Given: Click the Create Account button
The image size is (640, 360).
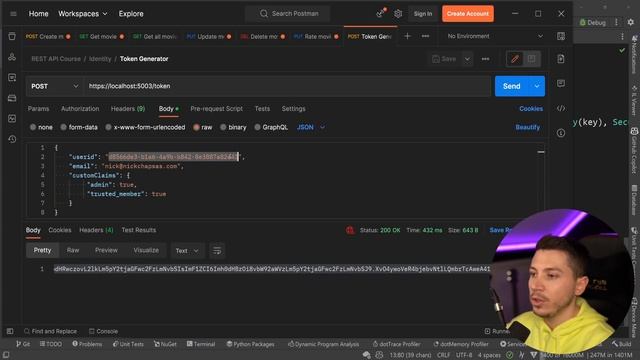Looking at the screenshot, I should point(468,14).
